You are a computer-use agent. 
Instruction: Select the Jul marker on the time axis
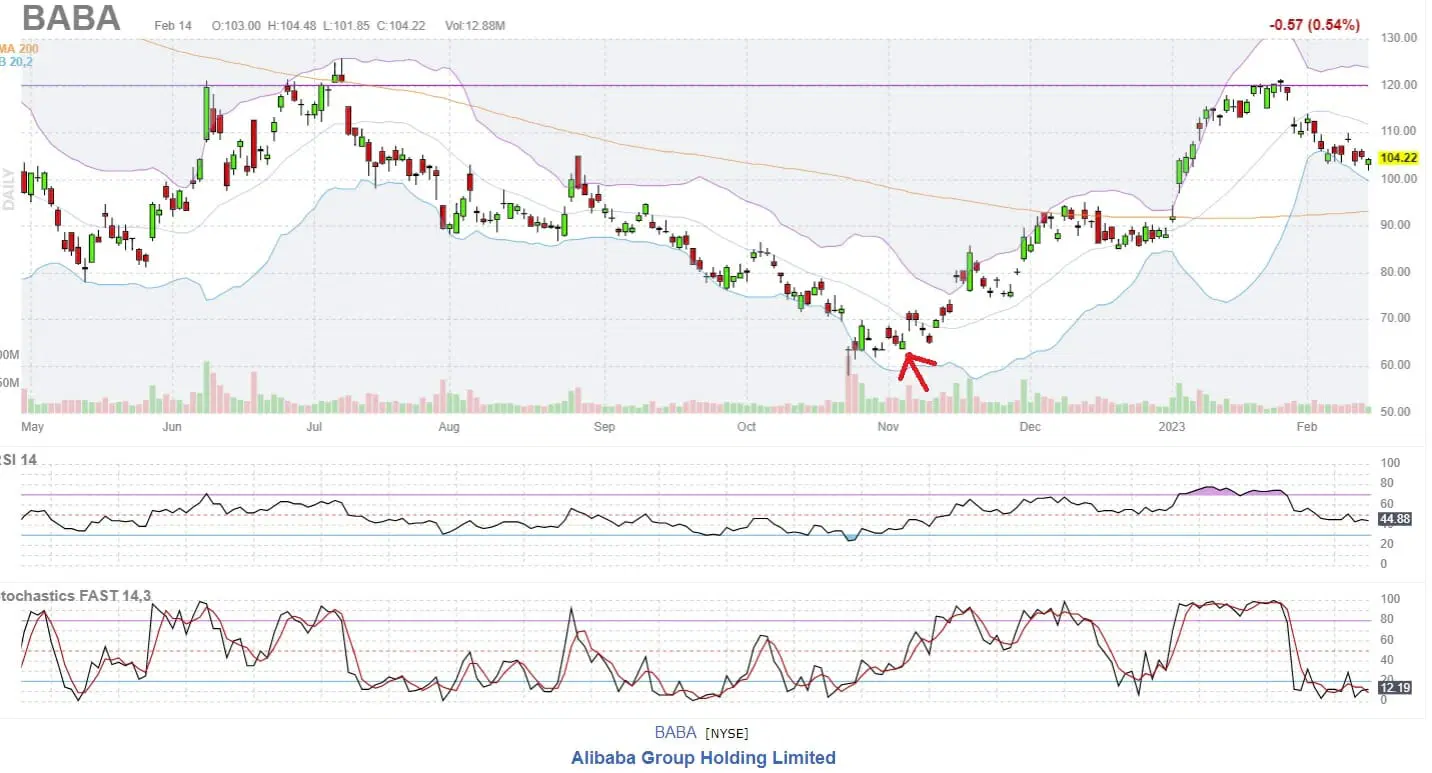pos(315,427)
